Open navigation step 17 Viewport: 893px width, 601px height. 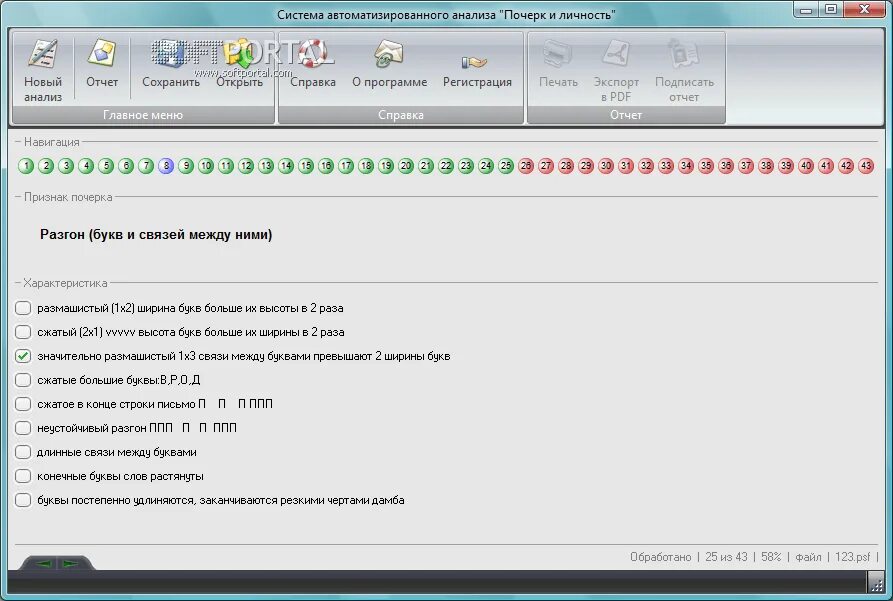coord(346,166)
